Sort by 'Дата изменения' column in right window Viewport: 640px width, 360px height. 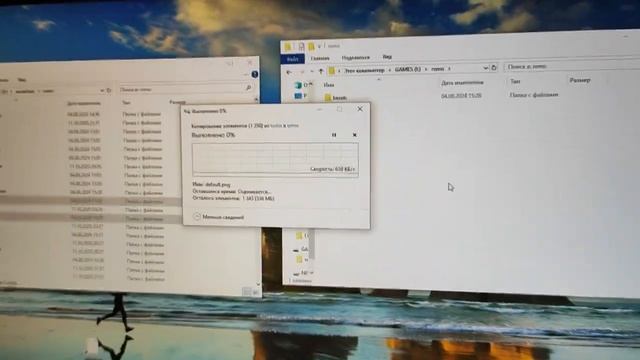pyautogui.click(x=462, y=83)
